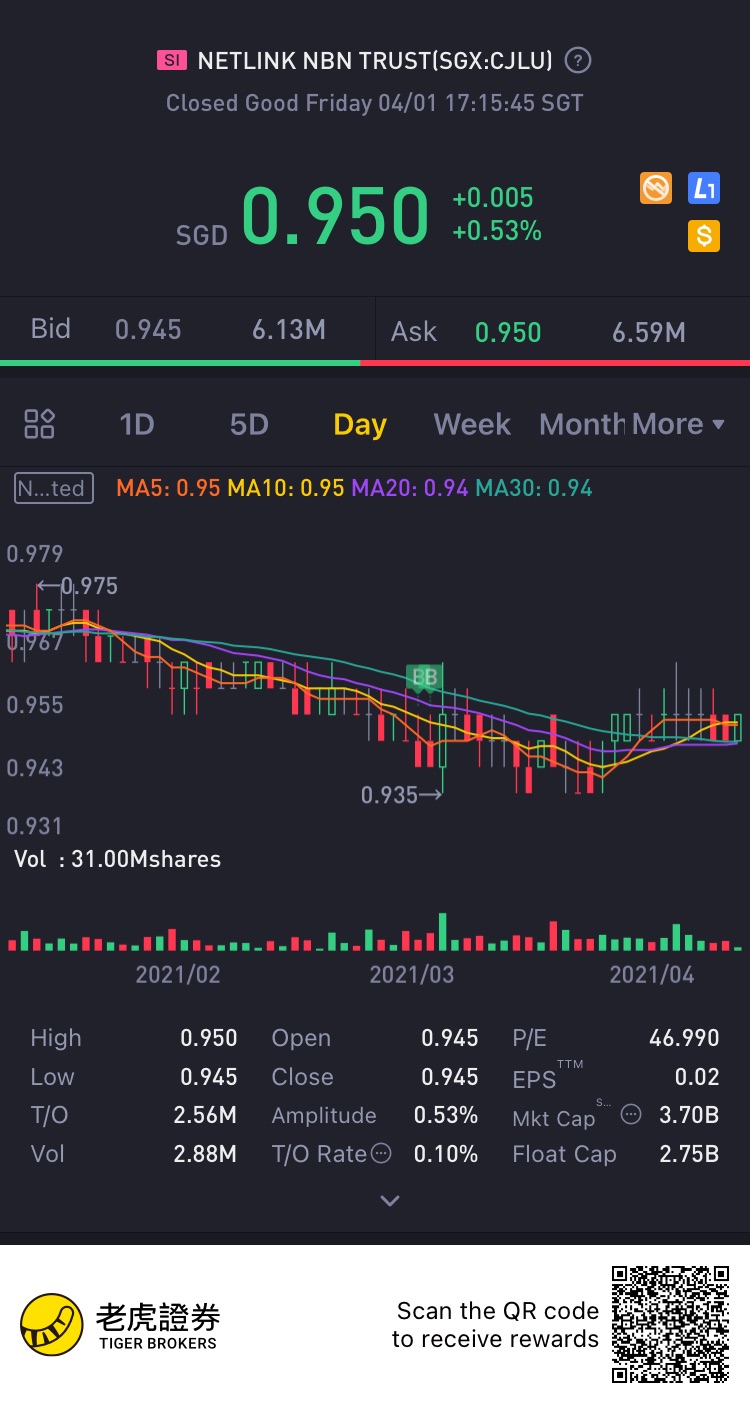This screenshot has height=1405, width=750.
Task: Tap the Amplitude value 0.53%
Action: 446,1115
